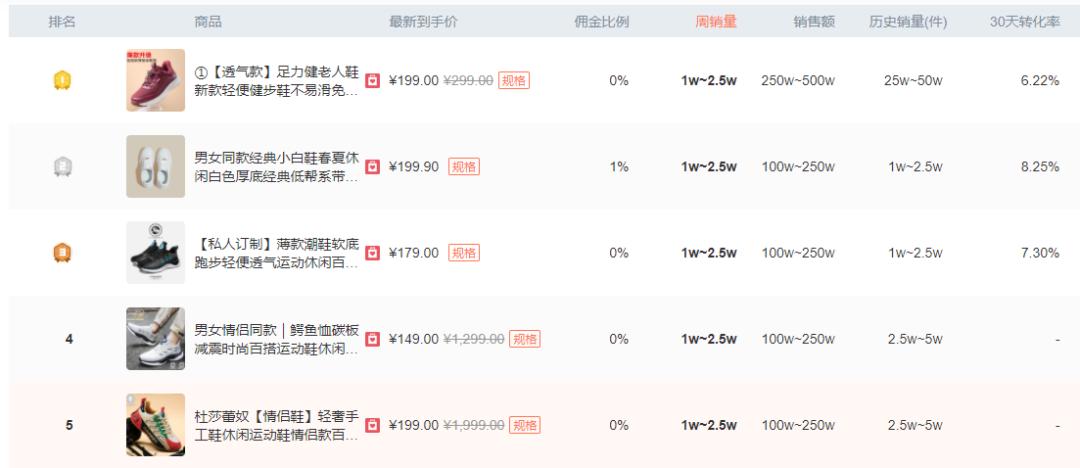This screenshot has height=468, width=1080.
Task: Open 规格 tag for 足力健老人鞋
Action: [513, 81]
